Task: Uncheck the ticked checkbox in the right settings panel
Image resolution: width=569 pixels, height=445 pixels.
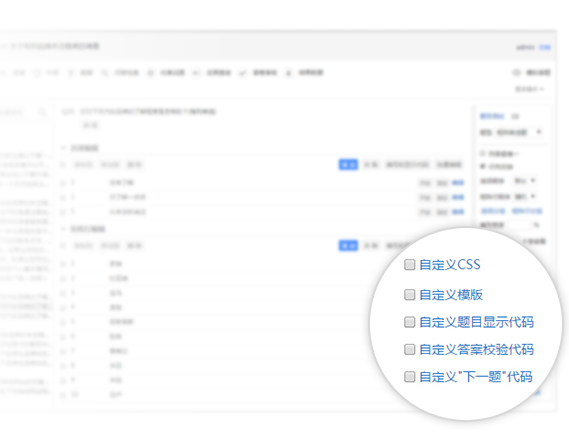Action: [483, 167]
